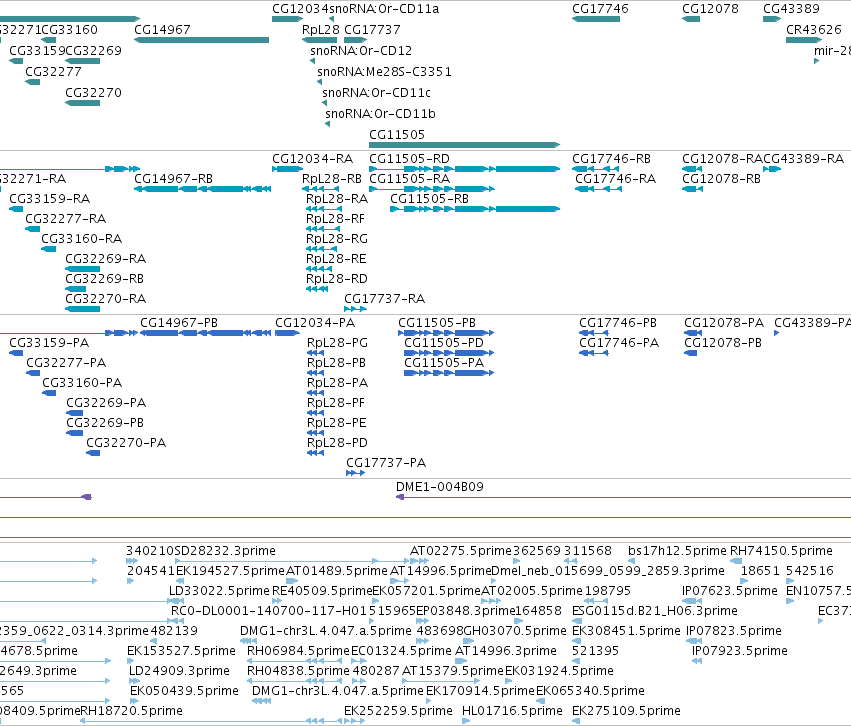Select the bs17h12.5prime EST label
Image resolution: width=851 pixels, height=726 pixels.
click(677, 551)
